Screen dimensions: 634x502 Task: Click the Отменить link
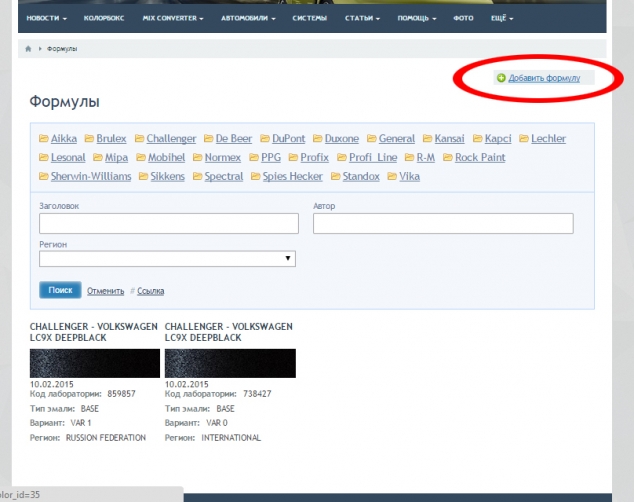(x=106, y=291)
